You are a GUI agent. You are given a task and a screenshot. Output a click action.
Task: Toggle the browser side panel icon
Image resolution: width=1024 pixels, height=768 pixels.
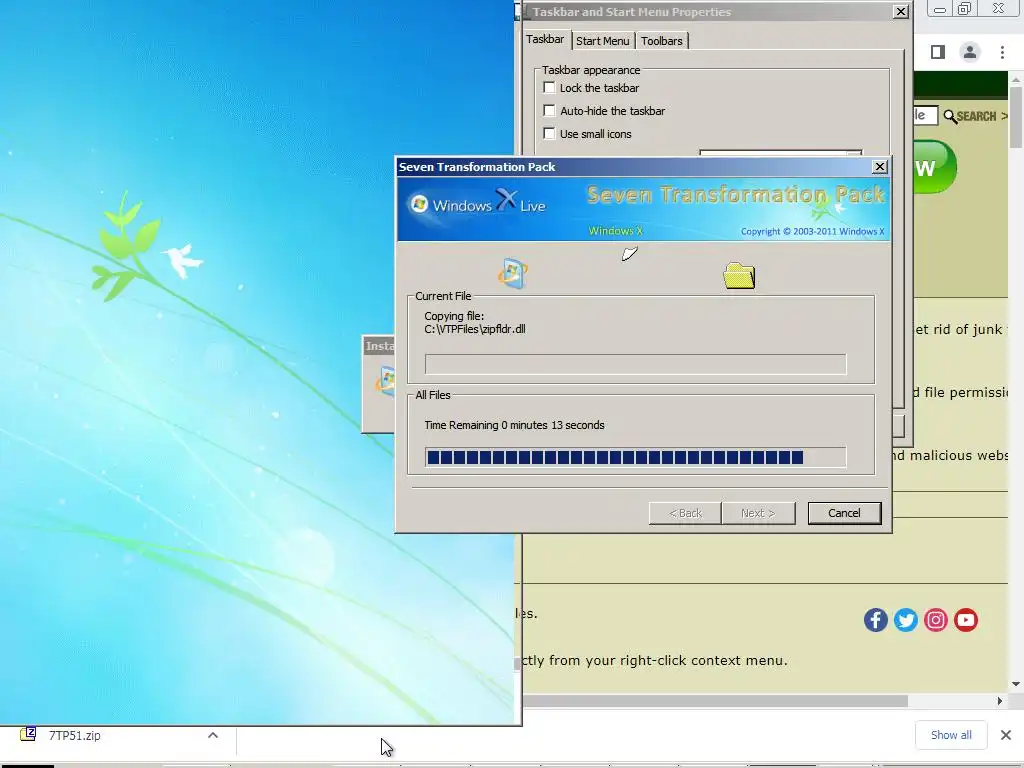tap(938, 52)
